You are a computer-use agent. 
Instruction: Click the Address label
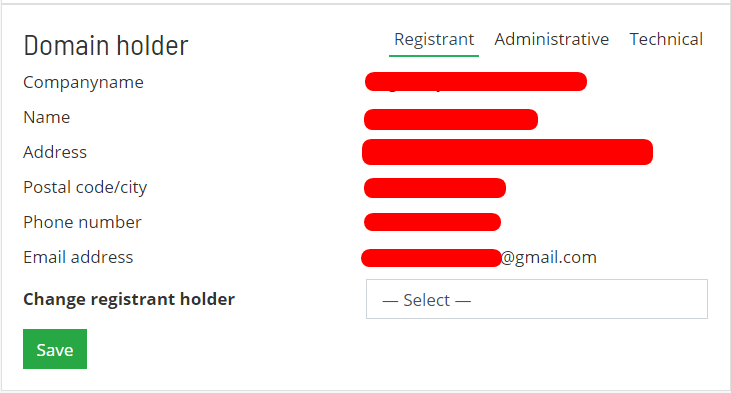pyautogui.click(x=55, y=152)
